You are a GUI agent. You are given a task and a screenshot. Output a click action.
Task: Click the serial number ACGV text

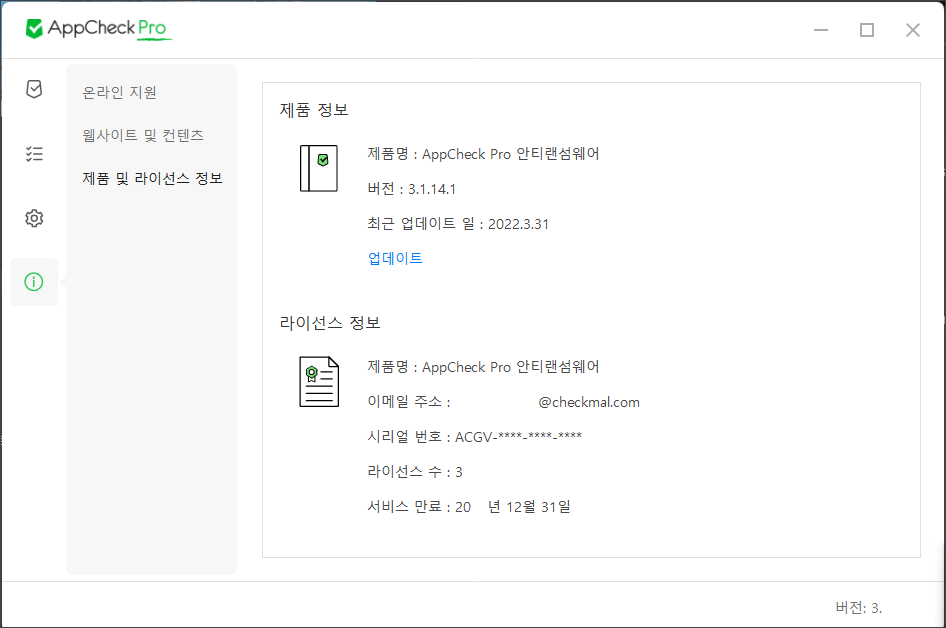[518, 437]
